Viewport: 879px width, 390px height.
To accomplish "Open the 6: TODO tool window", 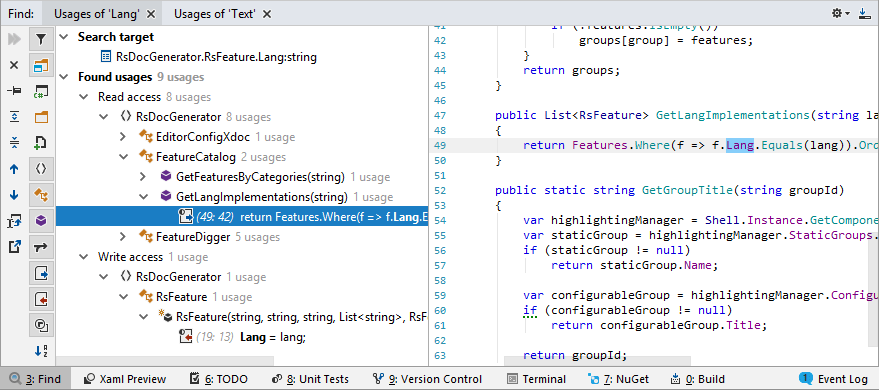I will [218, 379].
